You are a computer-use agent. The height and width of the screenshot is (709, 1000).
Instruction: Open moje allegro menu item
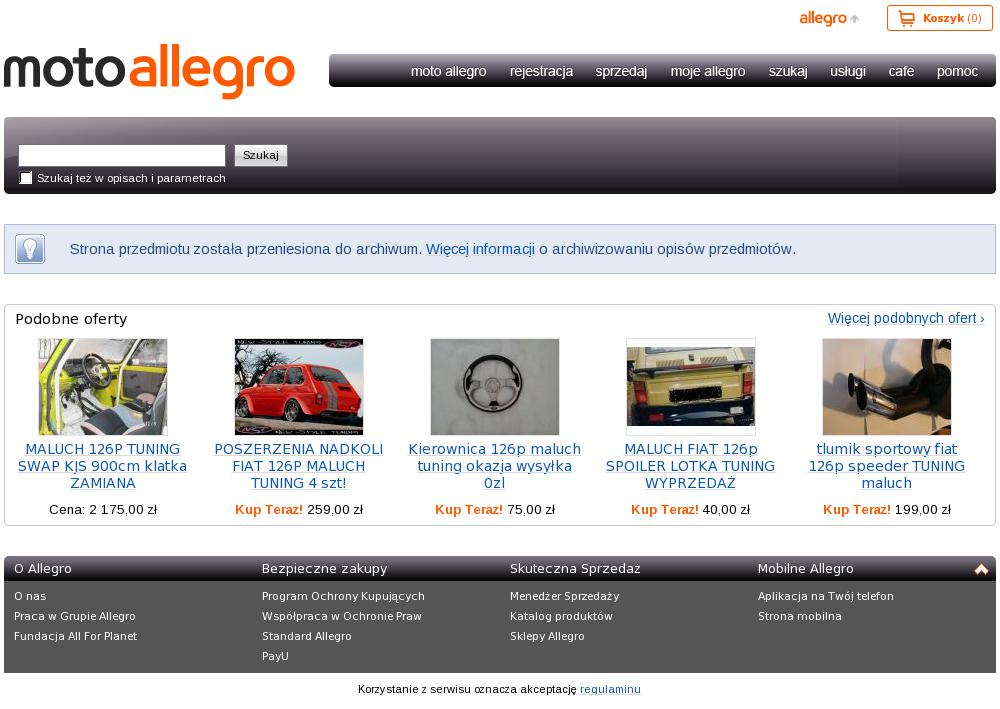tap(708, 71)
